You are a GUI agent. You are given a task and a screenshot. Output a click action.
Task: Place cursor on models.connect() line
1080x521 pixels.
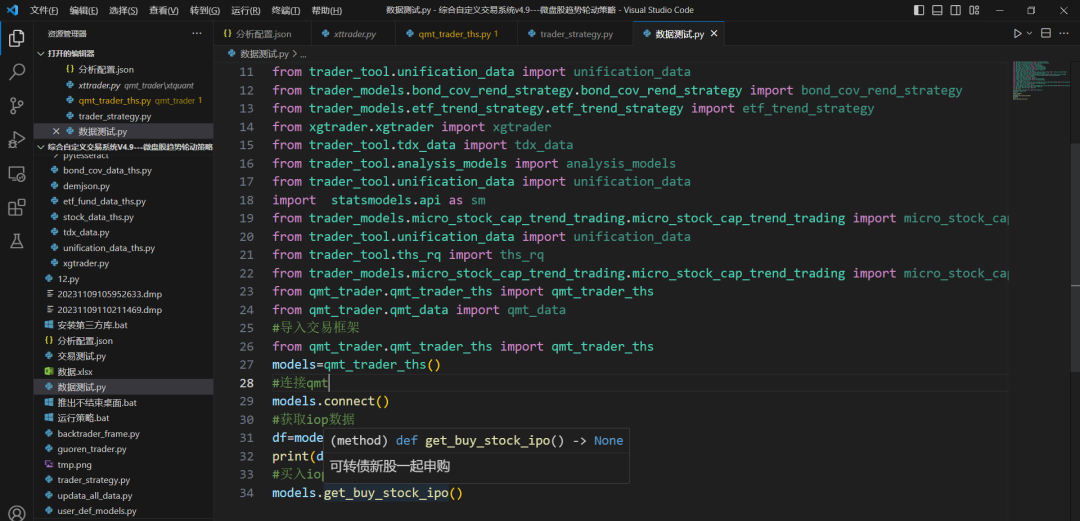tap(331, 401)
